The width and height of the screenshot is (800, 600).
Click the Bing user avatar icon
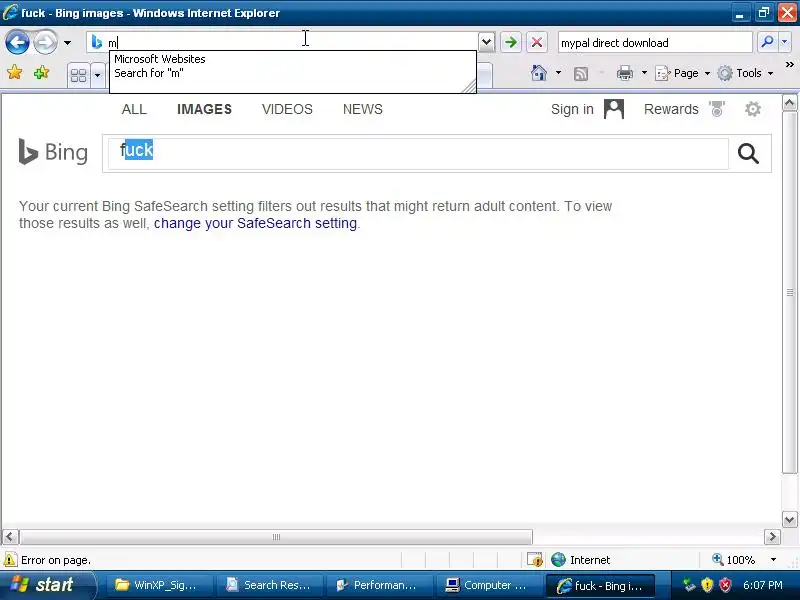614,109
